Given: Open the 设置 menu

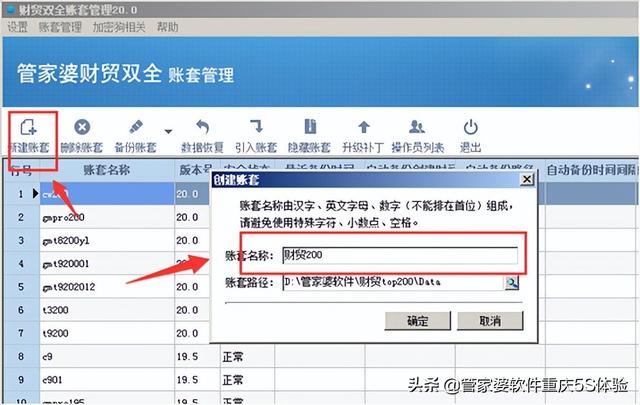Looking at the screenshot, I should pos(18,27).
